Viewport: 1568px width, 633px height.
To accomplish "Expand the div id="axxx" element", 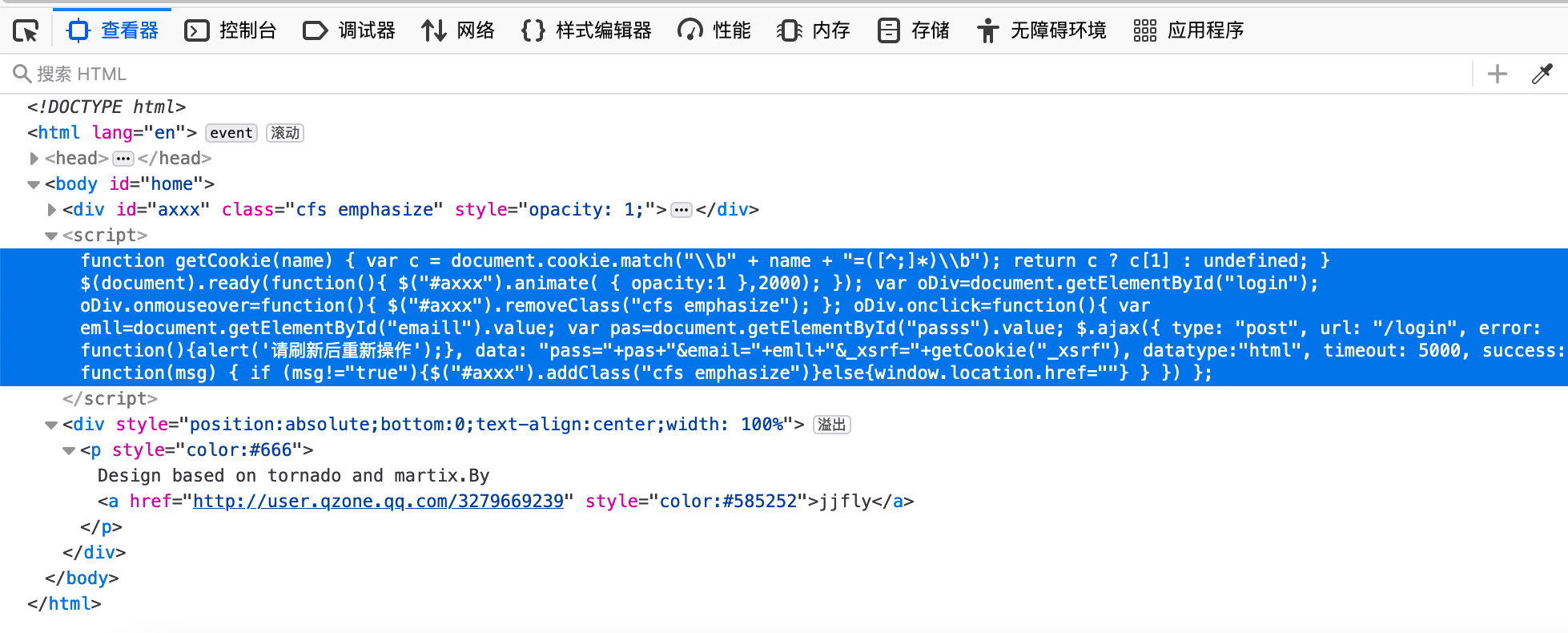I will [x=51, y=210].
